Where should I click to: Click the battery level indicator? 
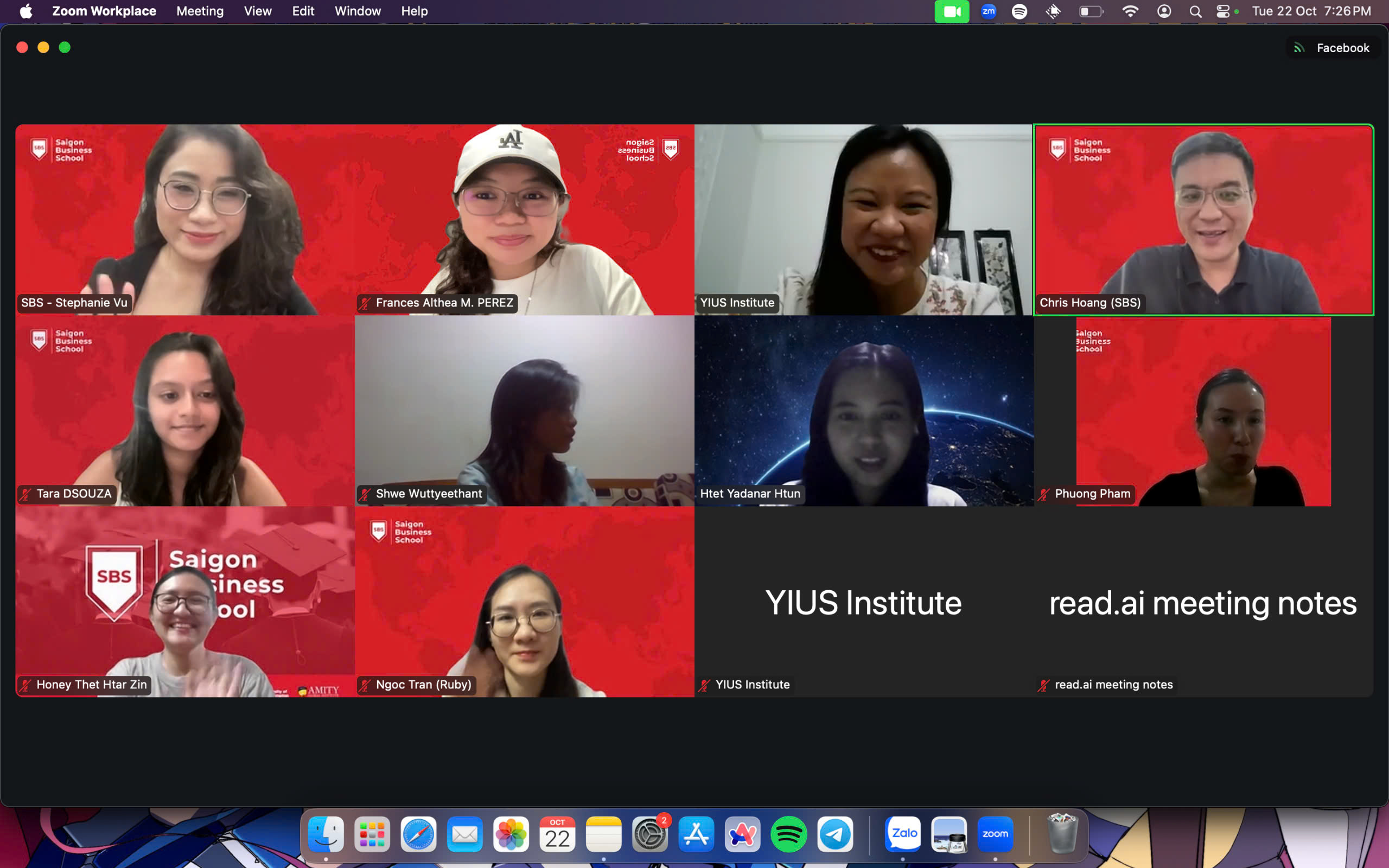click(1090, 11)
